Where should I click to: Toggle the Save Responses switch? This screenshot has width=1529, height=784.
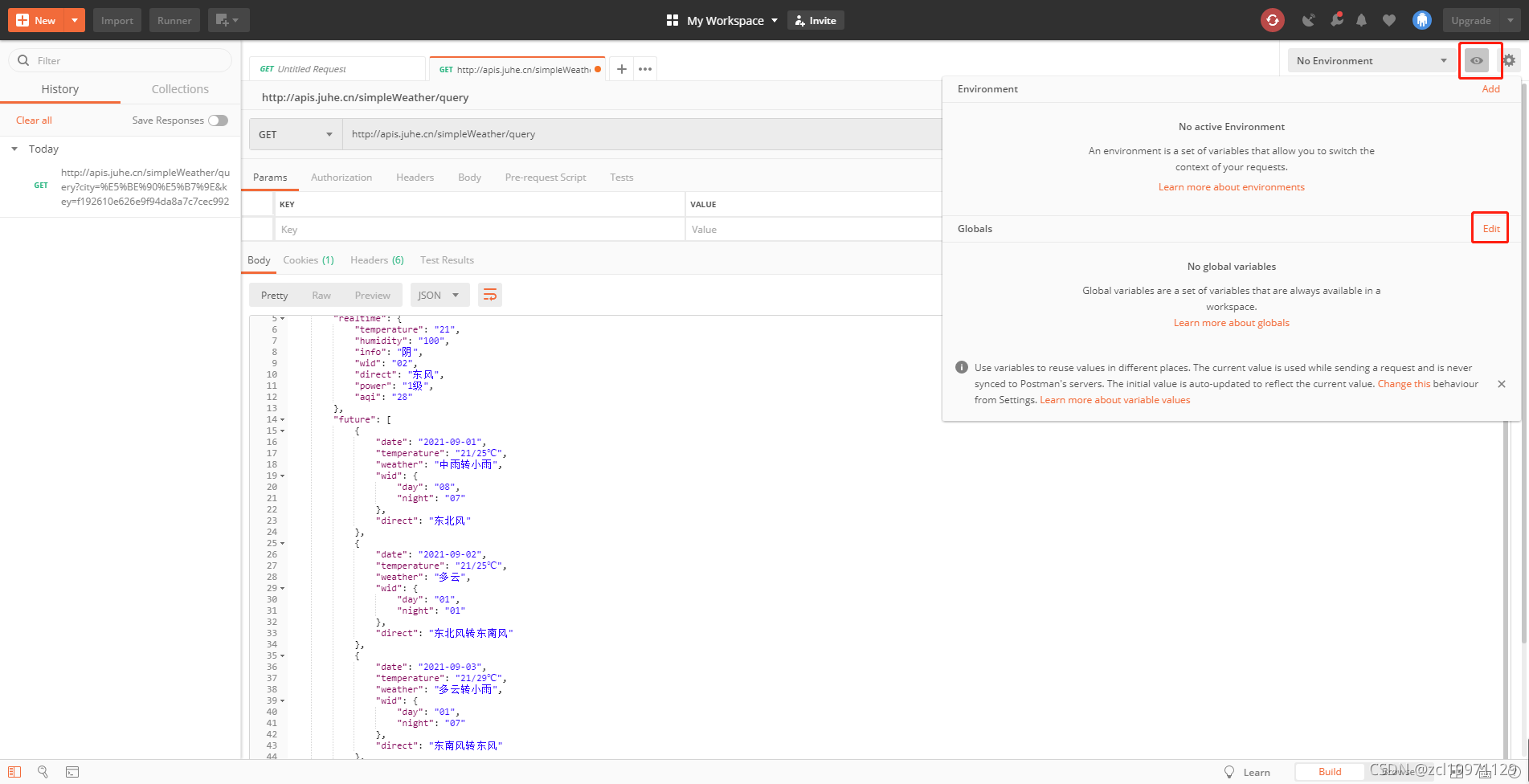218,120
